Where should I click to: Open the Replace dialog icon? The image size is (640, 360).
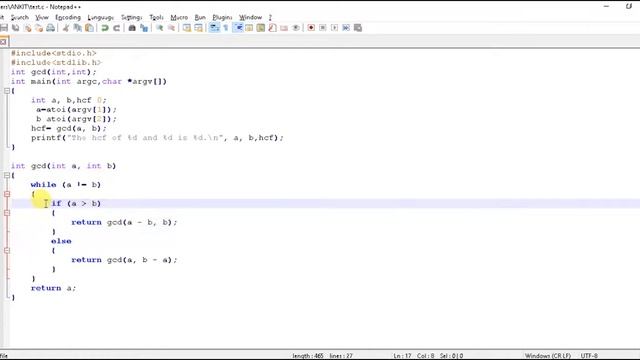click(144, 28)
